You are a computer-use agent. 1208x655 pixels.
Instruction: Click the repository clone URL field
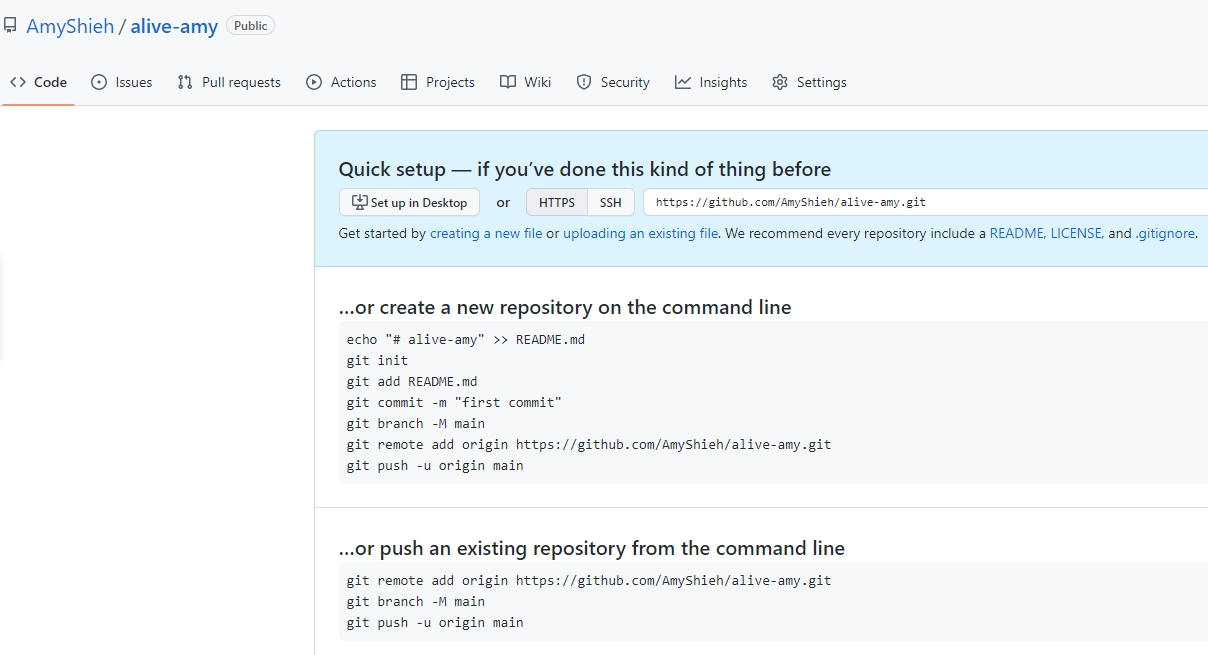(x=925, y=202)
